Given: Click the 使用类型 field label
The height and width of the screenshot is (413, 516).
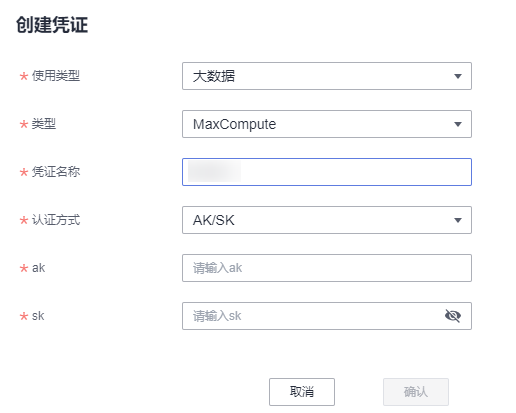Looking at the screenshot, I should [x=56, y=76].
